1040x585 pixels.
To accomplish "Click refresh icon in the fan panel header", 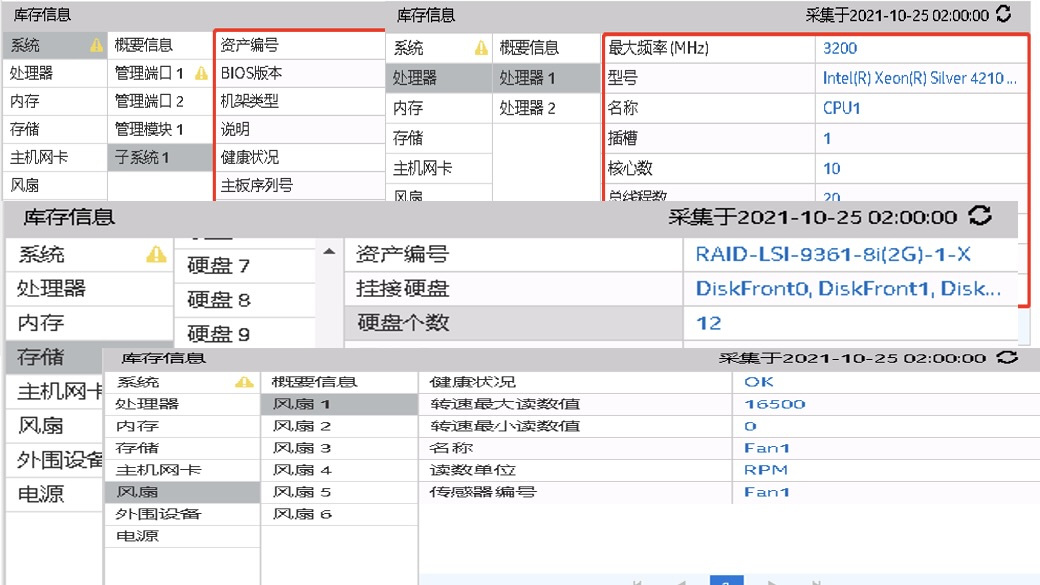I will click(1006, 357).
